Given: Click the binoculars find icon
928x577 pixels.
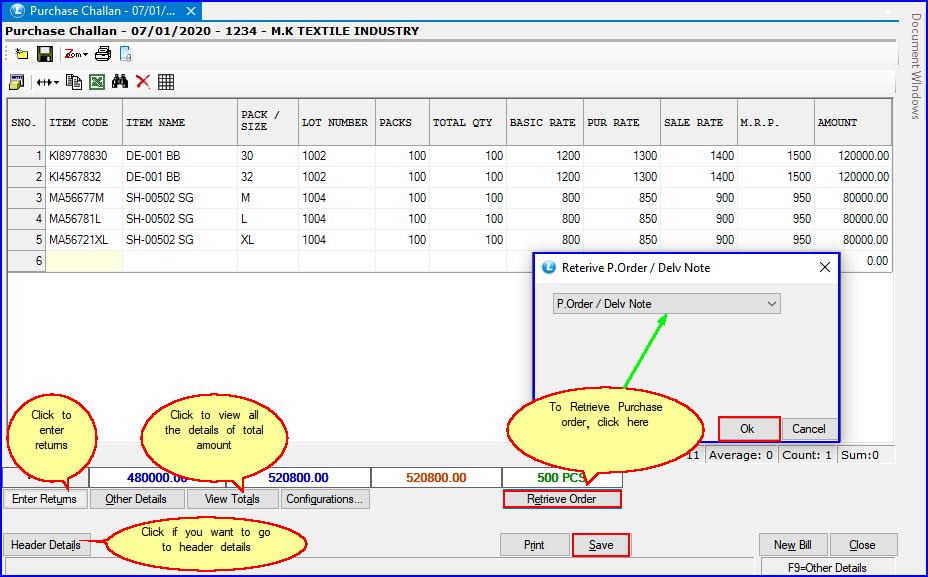Looking at the screenshot, I should (x=120, y=81).
